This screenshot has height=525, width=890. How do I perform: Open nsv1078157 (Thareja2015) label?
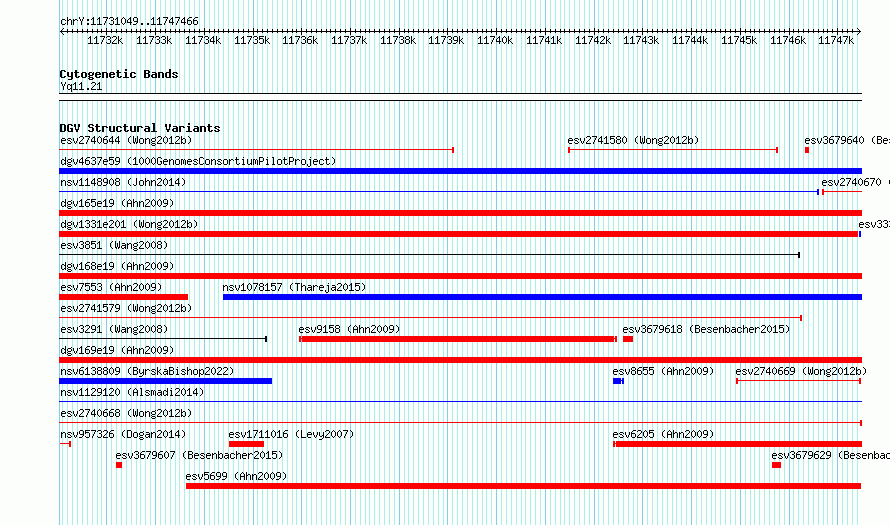[x=294, y=287]
